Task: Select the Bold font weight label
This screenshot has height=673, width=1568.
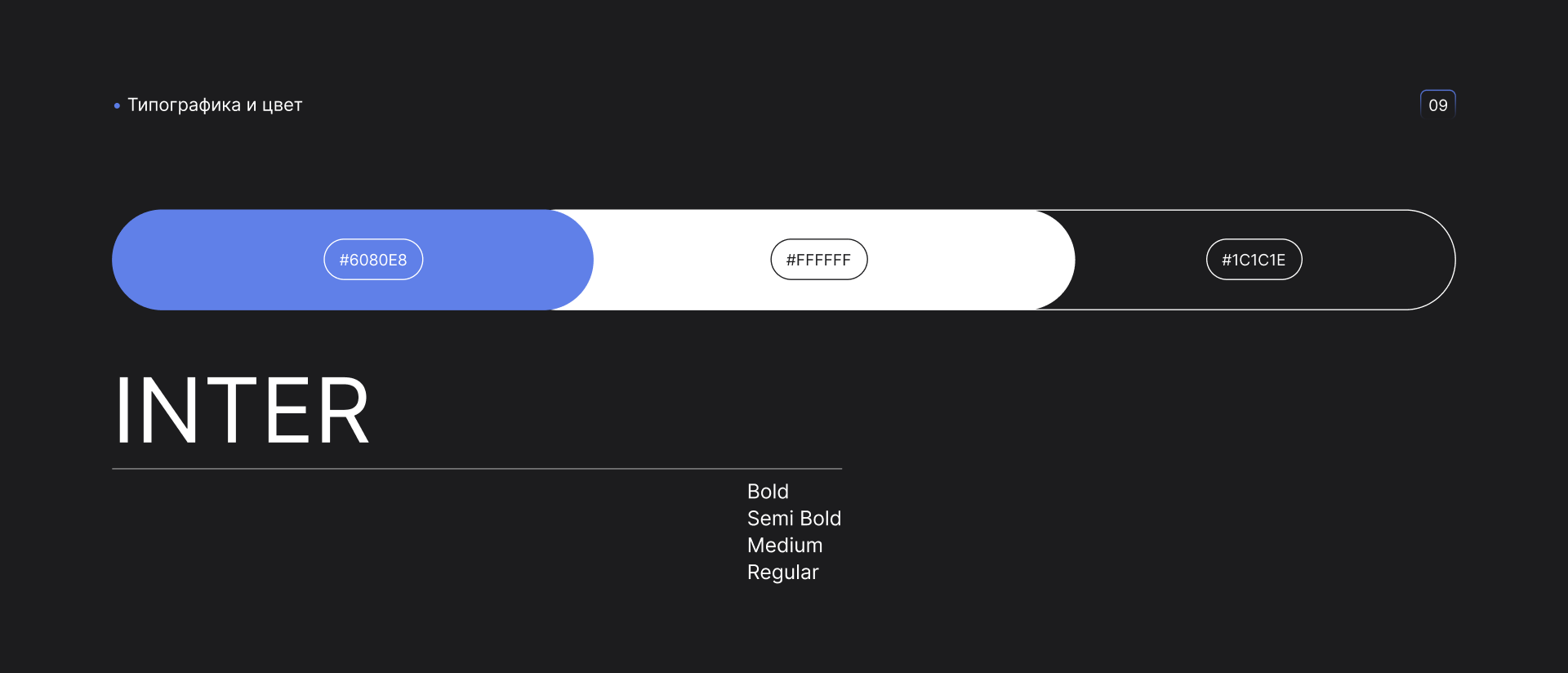Action: point(768,492)
